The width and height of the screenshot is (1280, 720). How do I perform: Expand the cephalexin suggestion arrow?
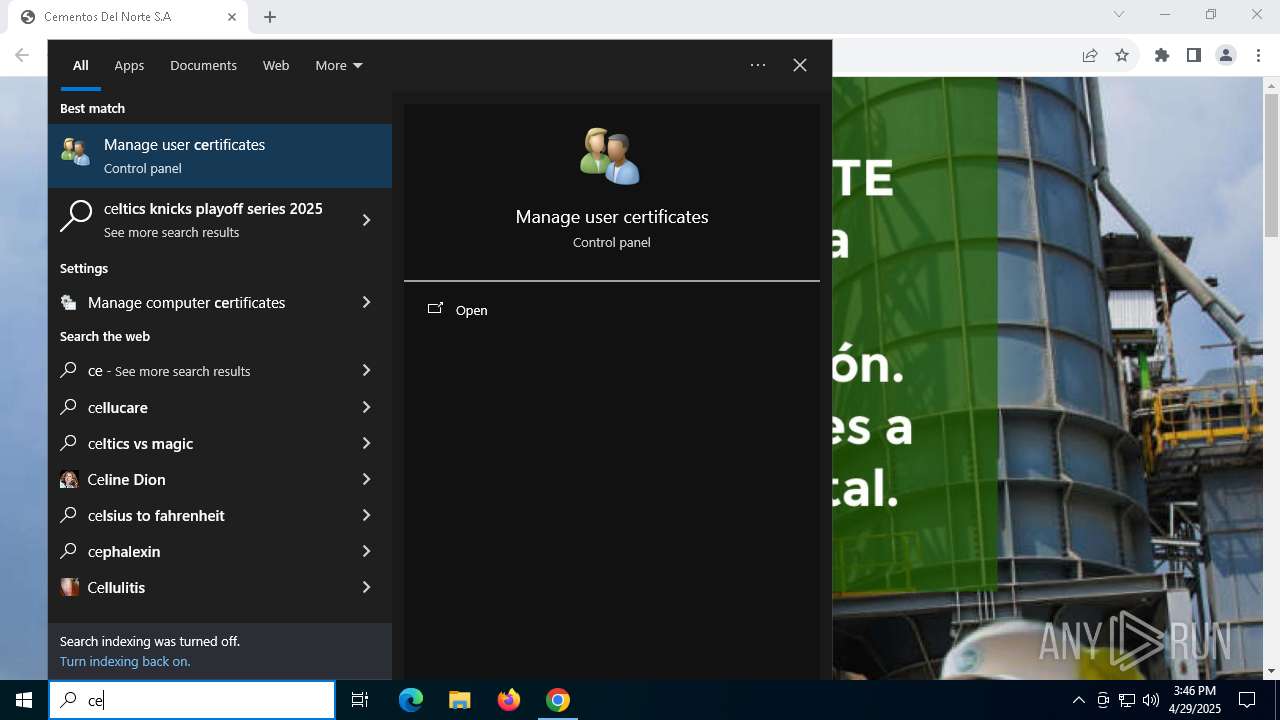coord(366,551)
